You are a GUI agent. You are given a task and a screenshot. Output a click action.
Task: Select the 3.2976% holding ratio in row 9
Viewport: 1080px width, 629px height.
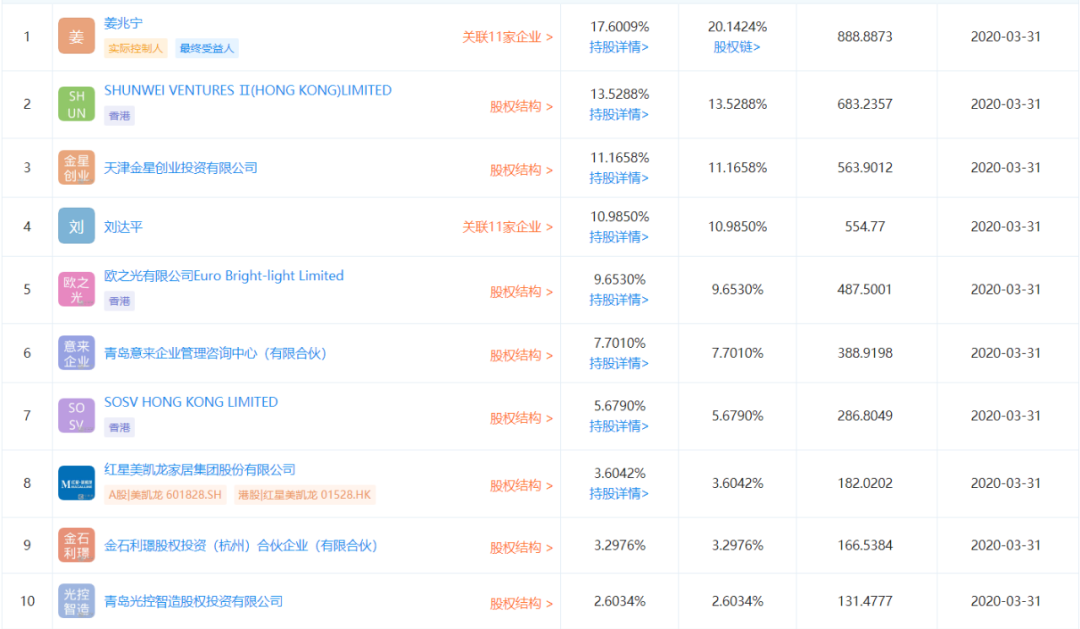(x=620, y=545)
